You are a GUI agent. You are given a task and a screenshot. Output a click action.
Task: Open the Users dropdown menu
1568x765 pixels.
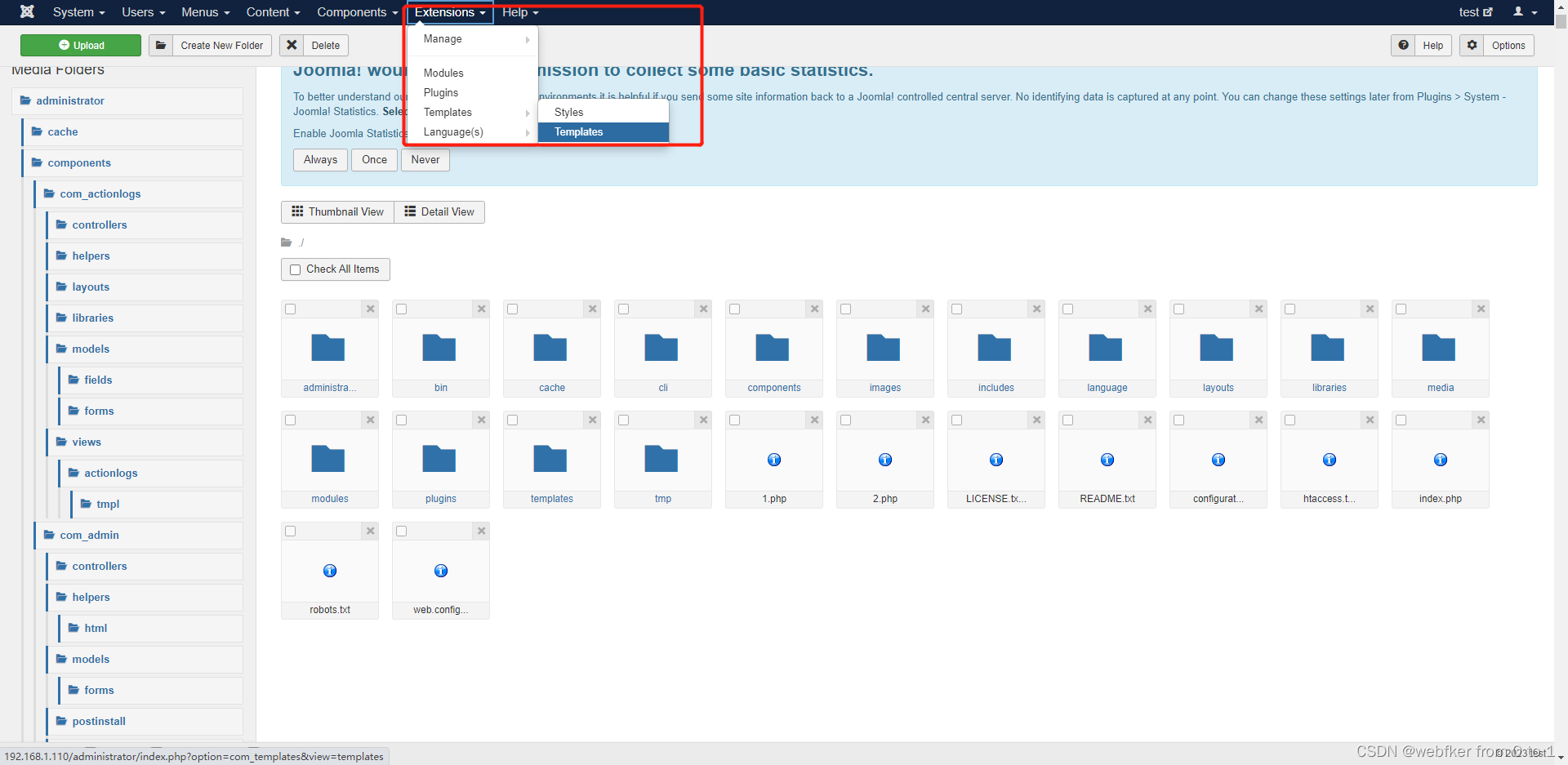tap(143, 12)
